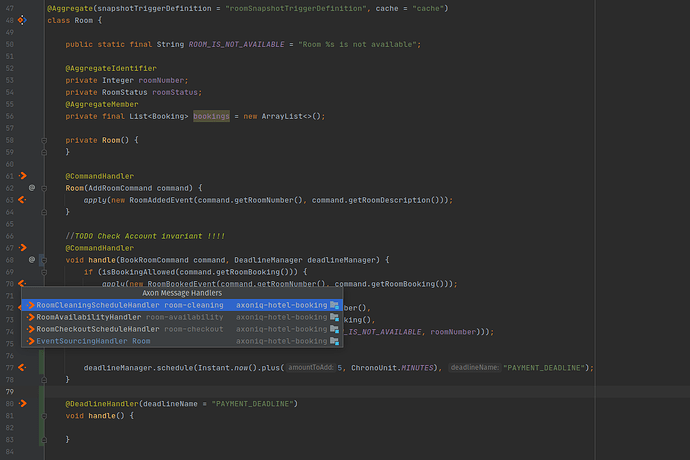Click the @ annotation gutter marker on line 62
The width and height of the screenshot is (690, 460).
(32, 188)
